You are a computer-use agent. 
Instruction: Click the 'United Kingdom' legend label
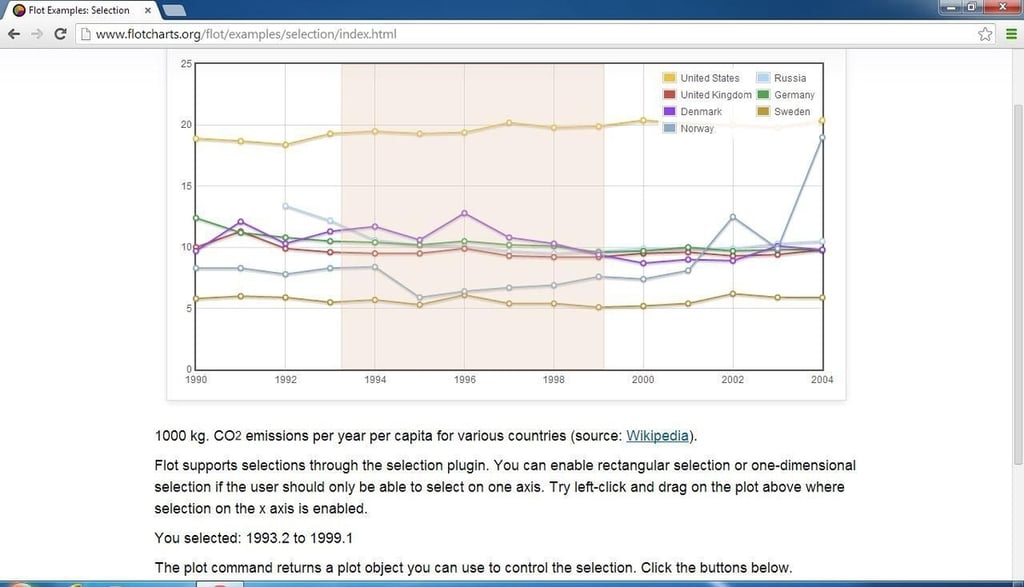pyautogui.click(x=716, y=95)
